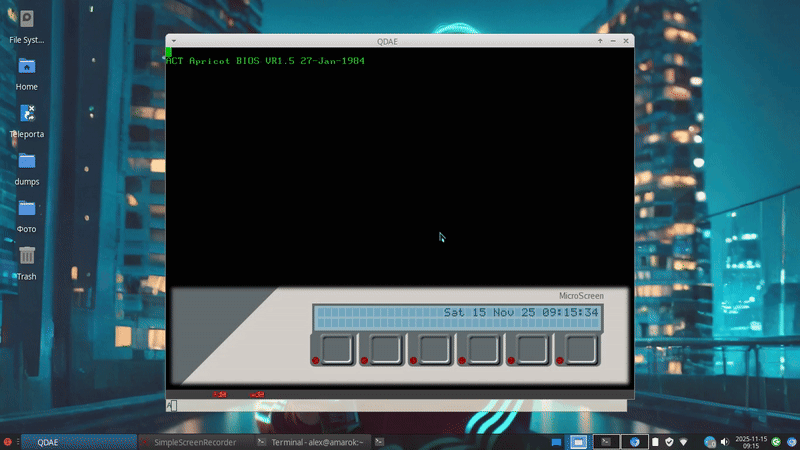This screenshot has height=450, width=800.
Task: Switch to Terminal alex@amarok taskbar entry
Action: [312, 442]
